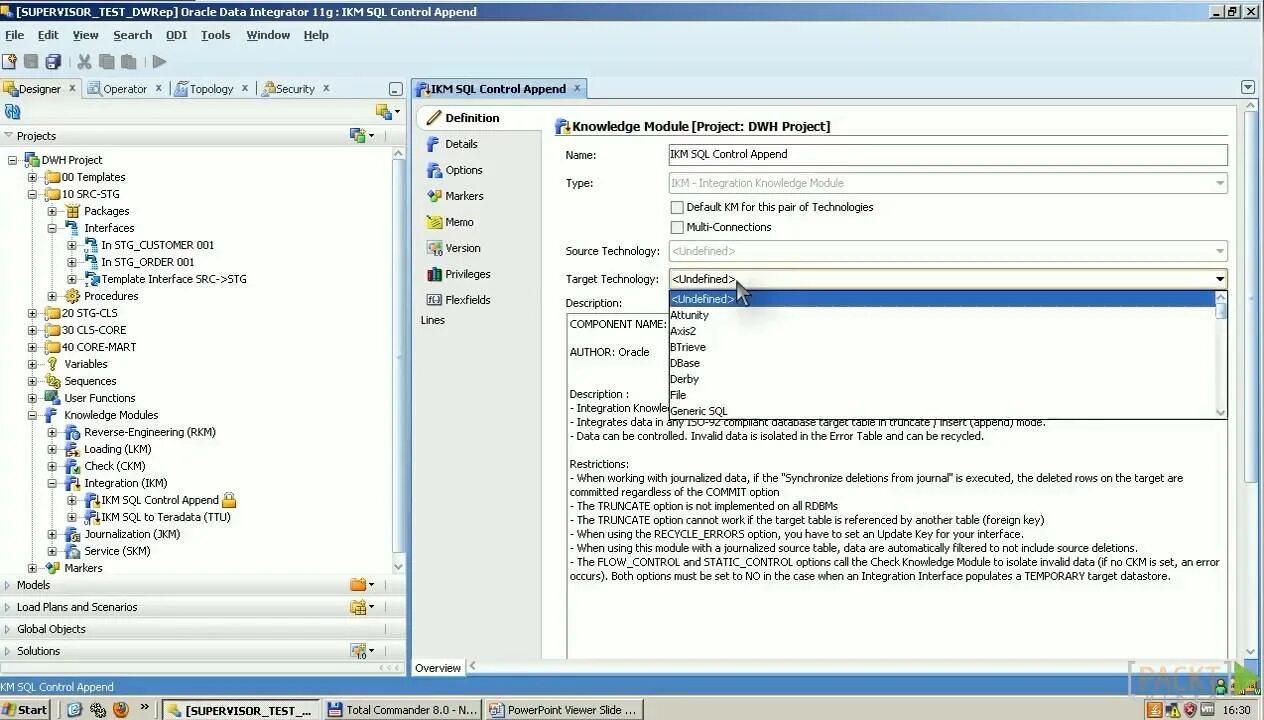Click the Name input field
Image resolution: width=1264 pixels, height=720 pixels.
(x=948, y=155)
